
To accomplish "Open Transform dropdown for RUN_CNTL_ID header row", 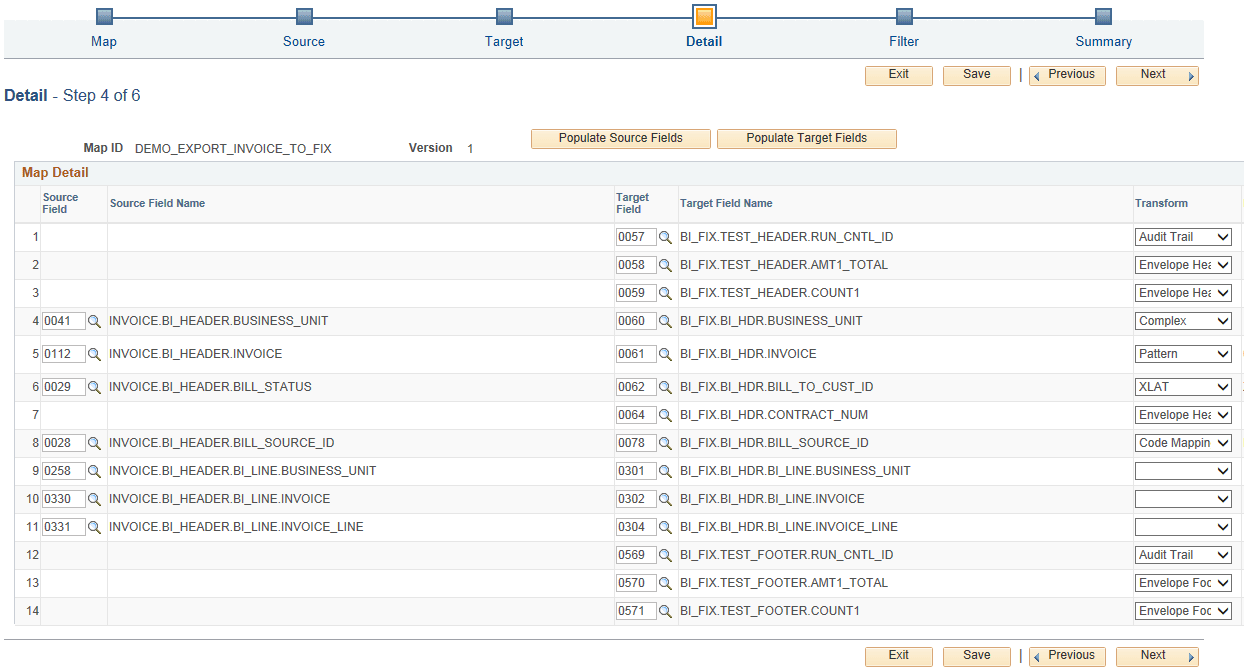I will pos(1183,237).
